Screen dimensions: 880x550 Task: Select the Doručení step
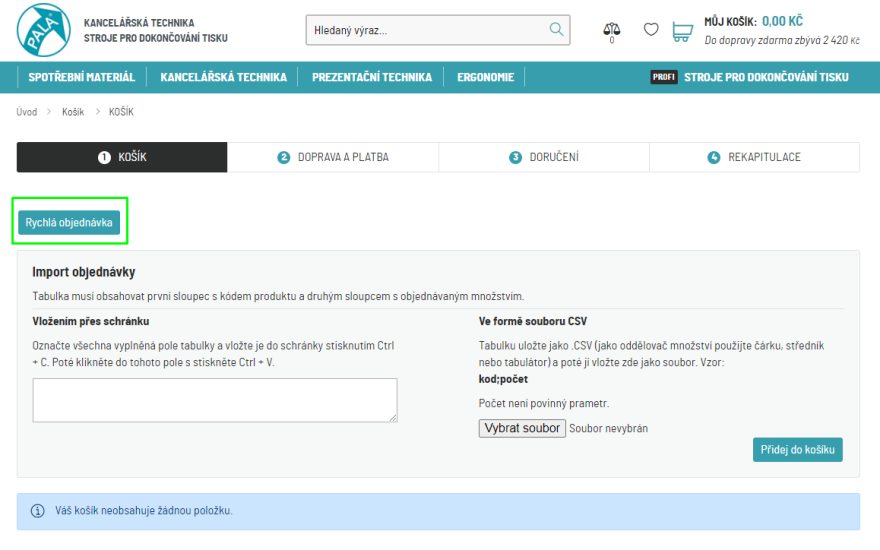[544, 157]
